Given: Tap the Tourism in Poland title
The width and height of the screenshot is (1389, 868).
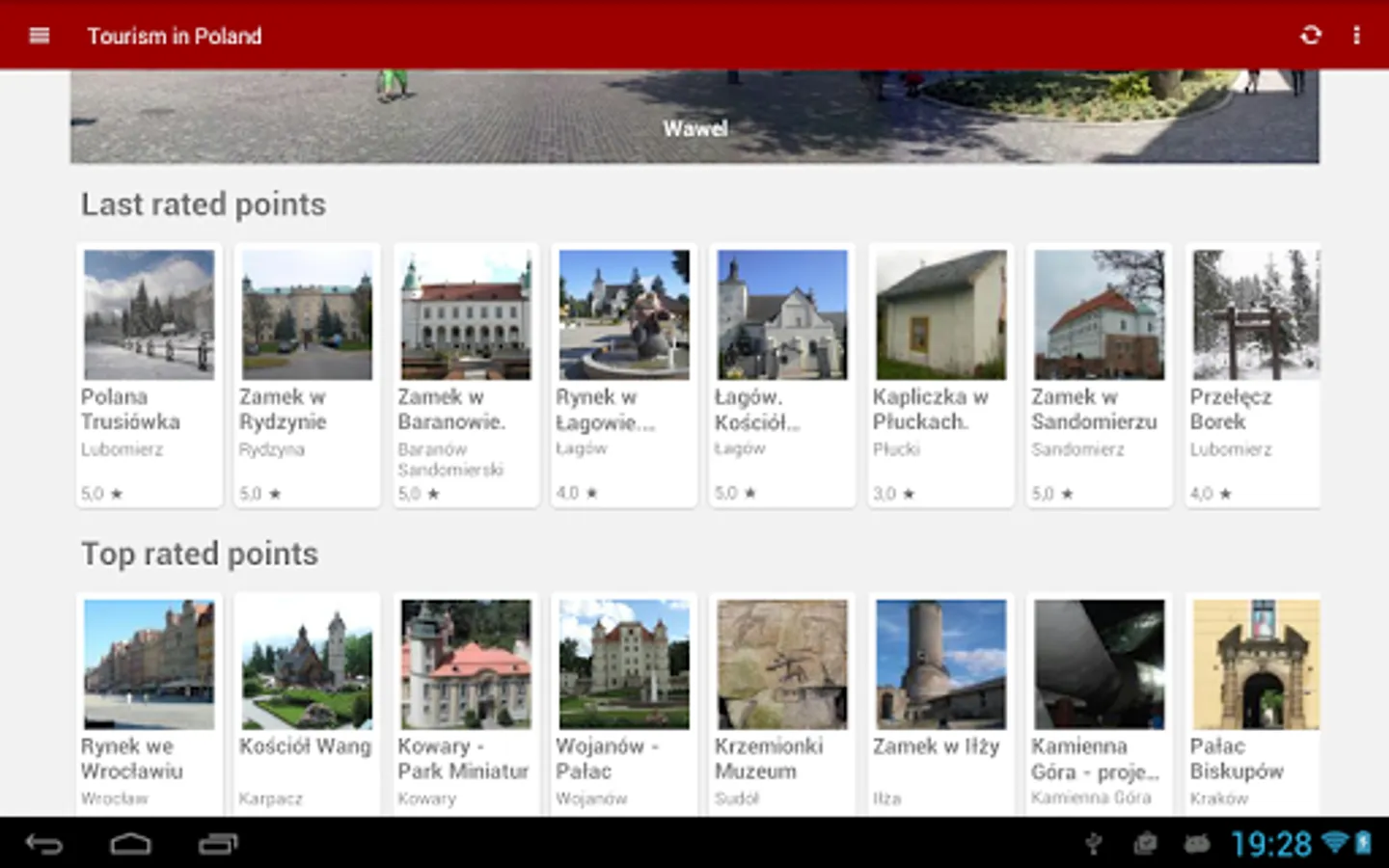Looking at the screenshot, I should click(x=175, y=36).
